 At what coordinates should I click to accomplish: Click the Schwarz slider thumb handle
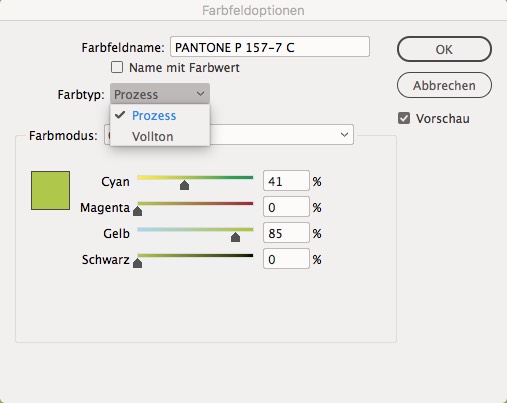[x=137, y=263]
